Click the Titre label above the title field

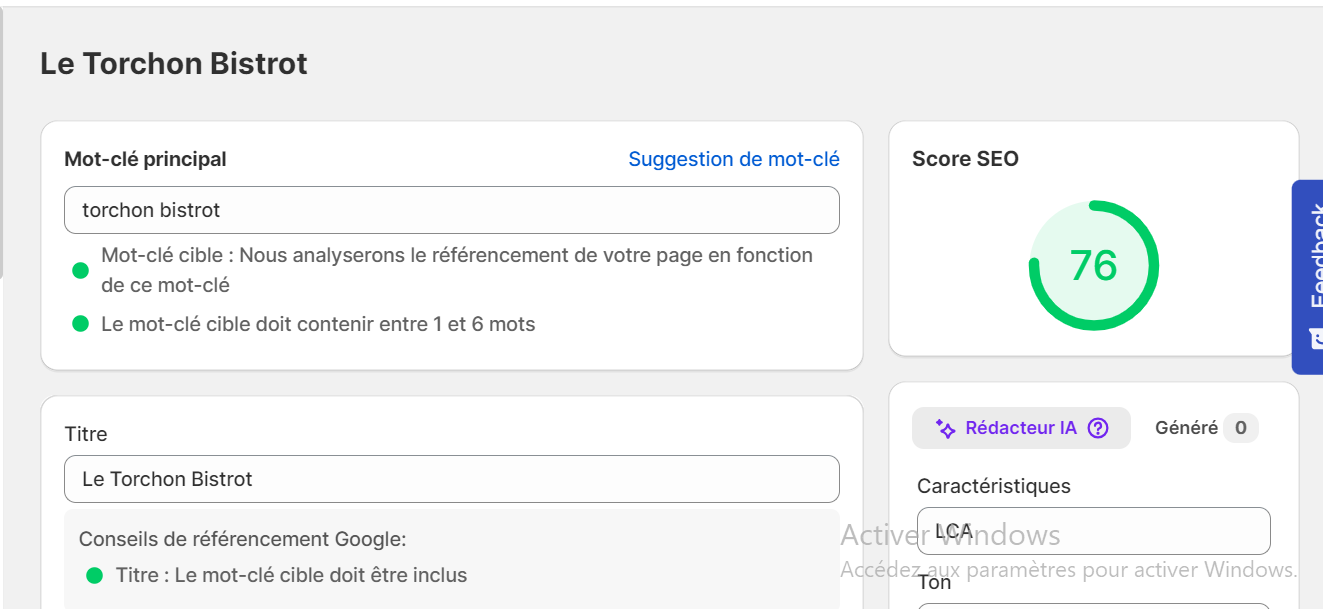point(86,434)
